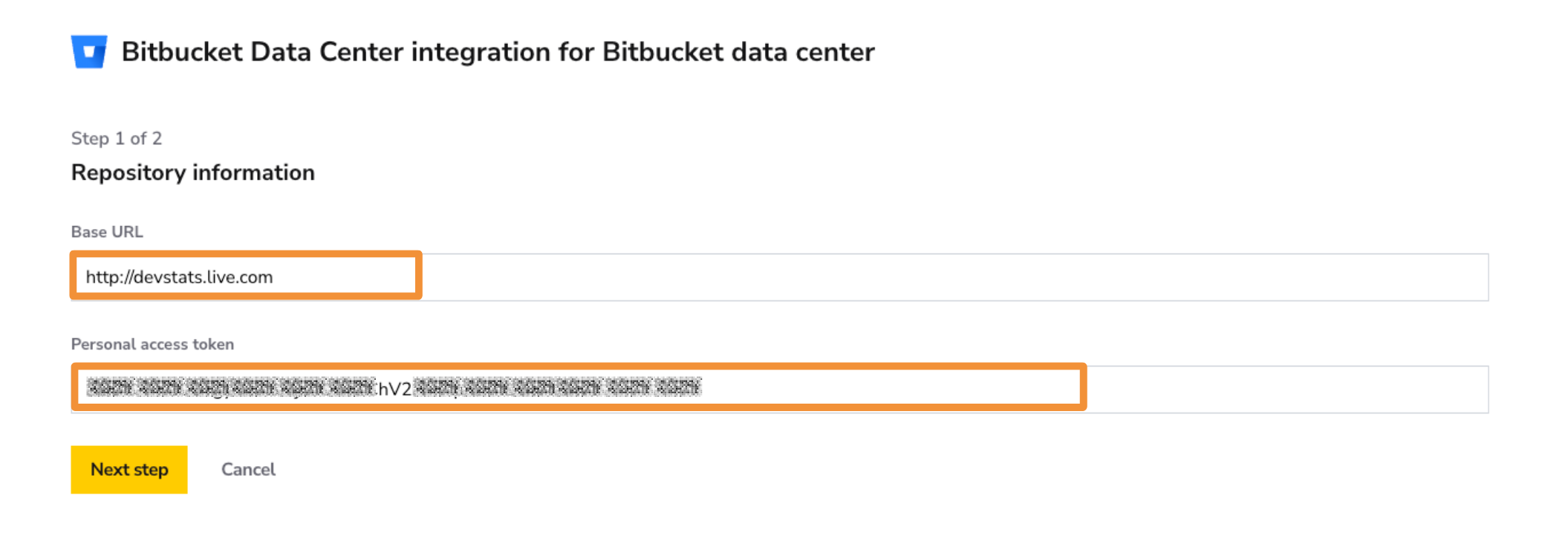This screenshot has height=559, width=1568.
Task: Click the Personal access token label
Action: coord(152,344)
